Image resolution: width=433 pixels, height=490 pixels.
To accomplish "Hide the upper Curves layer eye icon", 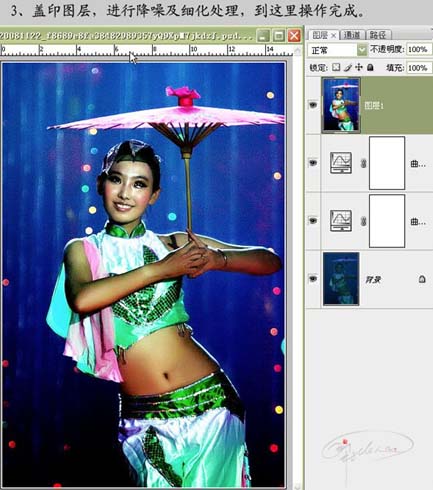I will tap(313, 163).
